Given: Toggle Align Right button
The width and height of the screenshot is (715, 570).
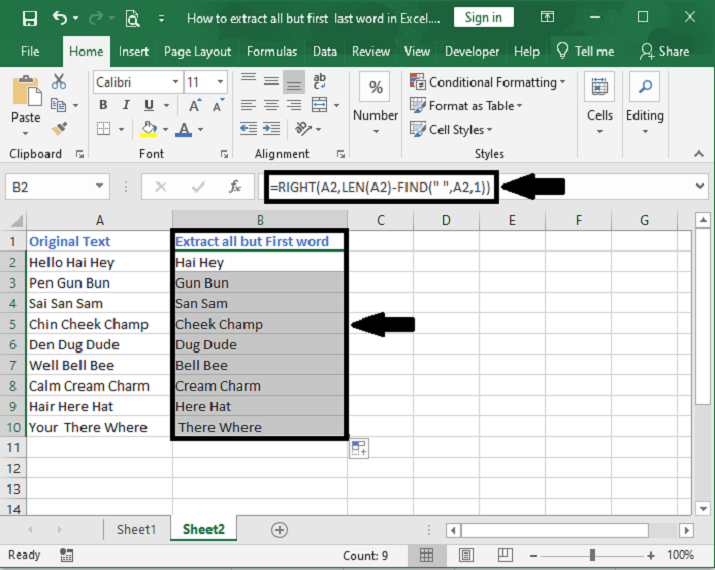Looking at the screenshot, I should point(294,105).
